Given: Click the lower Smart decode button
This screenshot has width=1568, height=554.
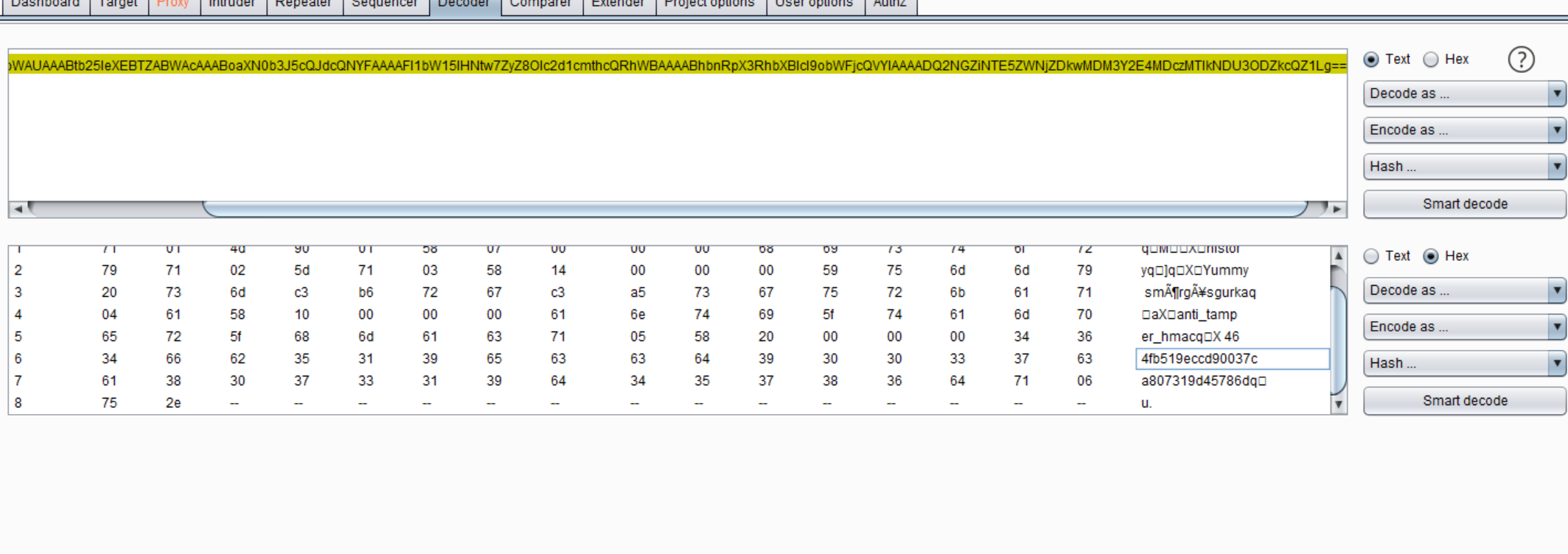Looking at the screenshot, I should pos(1464,401).
